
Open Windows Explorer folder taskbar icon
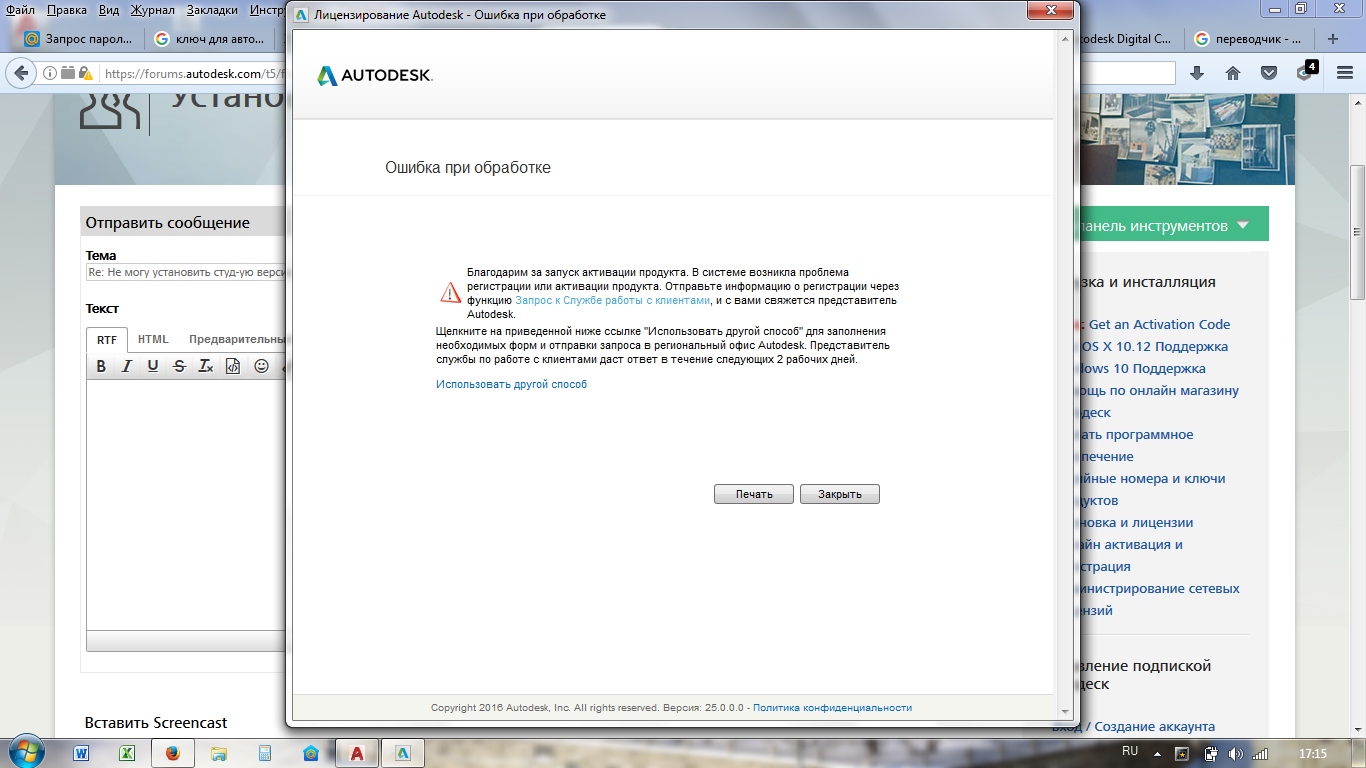pos(219,752)
